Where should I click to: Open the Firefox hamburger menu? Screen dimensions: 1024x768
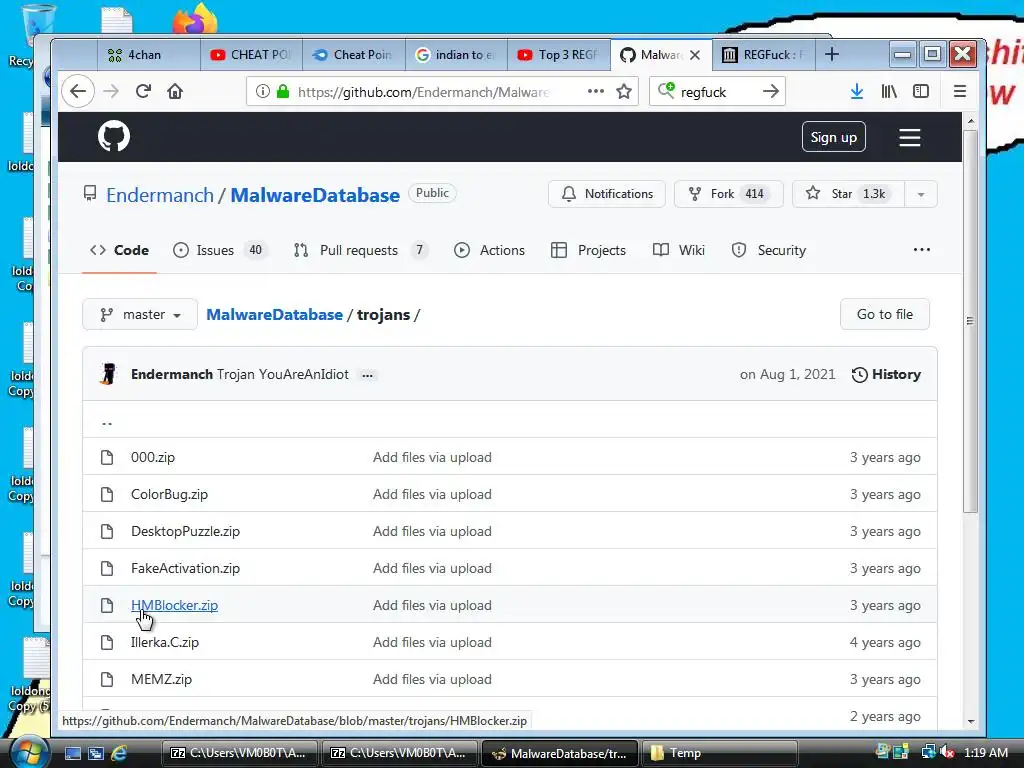pyautogui.click(x=959, y=91)
